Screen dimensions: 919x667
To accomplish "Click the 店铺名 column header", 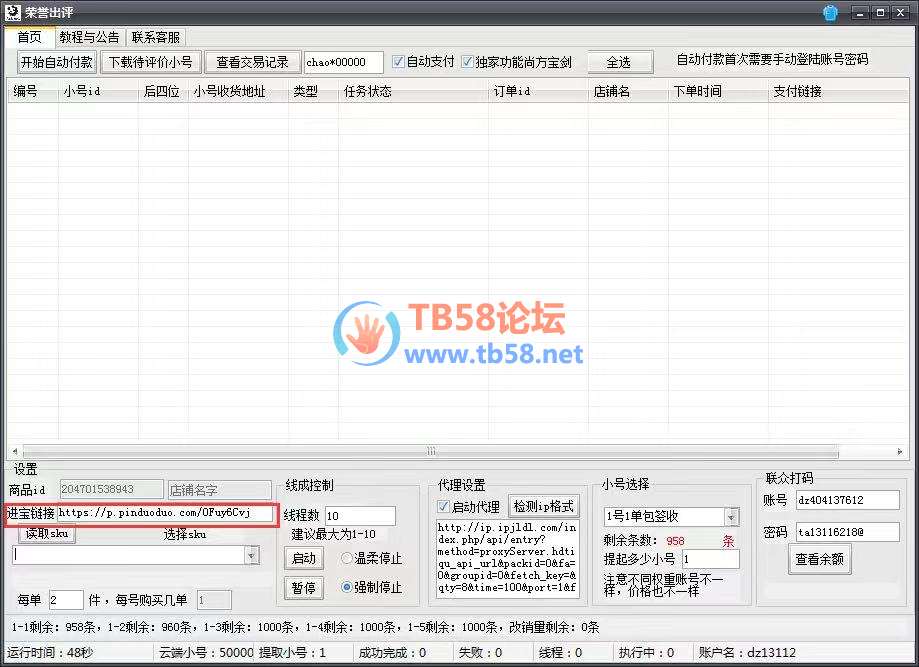I will 628,91.
